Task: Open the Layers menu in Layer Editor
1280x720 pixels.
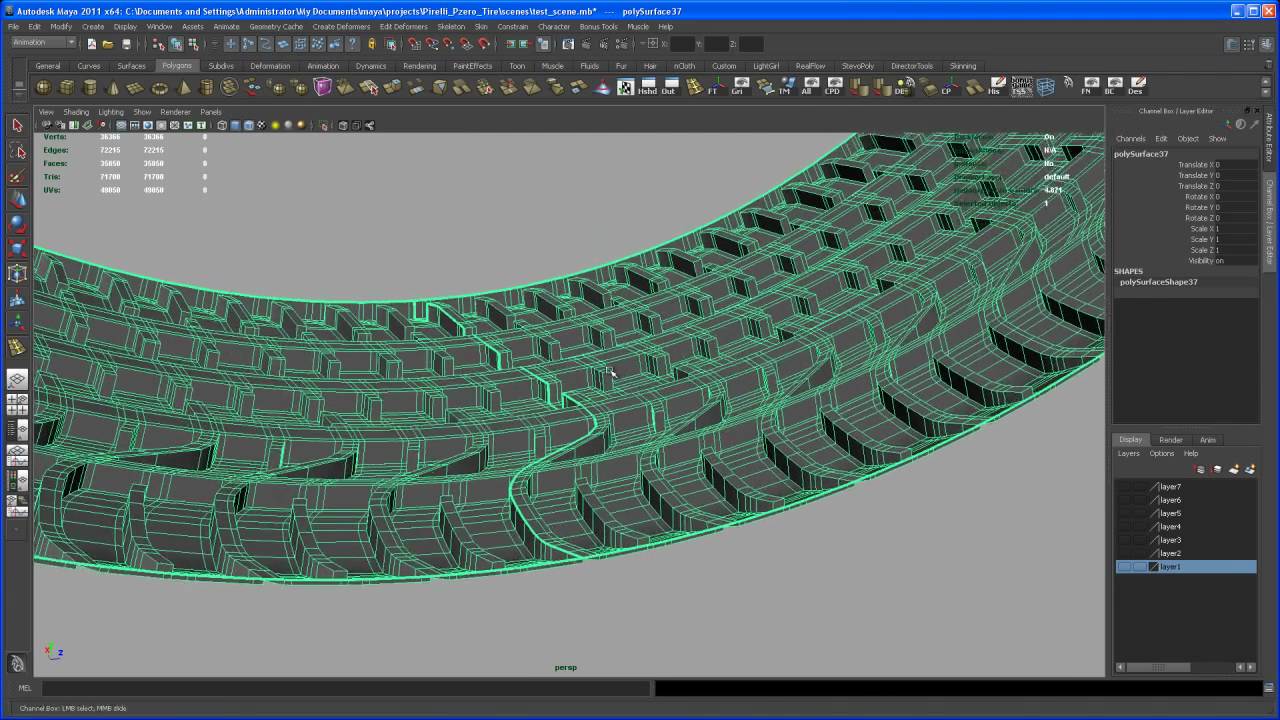Action: point(1128,454)
